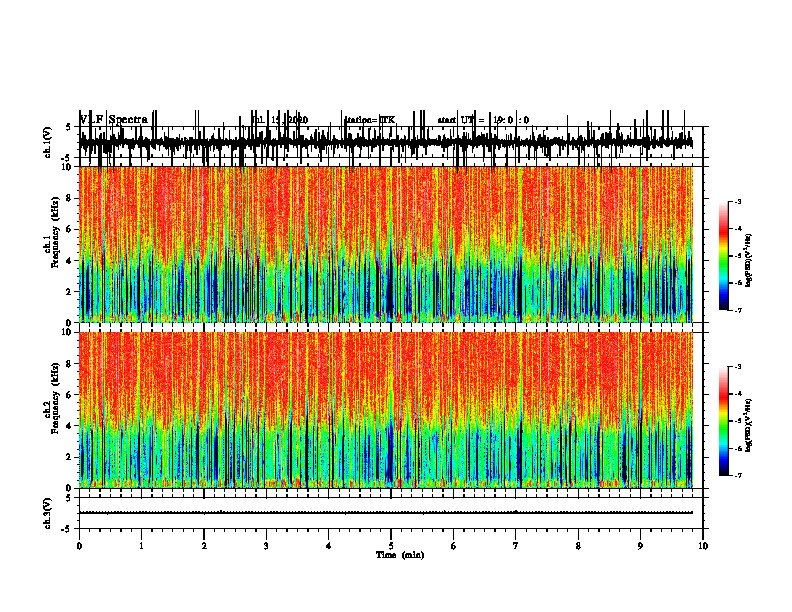This screenshot has height=612, width=792.
Task: Pick the ch.1 color scale bar
Action: 723,256
